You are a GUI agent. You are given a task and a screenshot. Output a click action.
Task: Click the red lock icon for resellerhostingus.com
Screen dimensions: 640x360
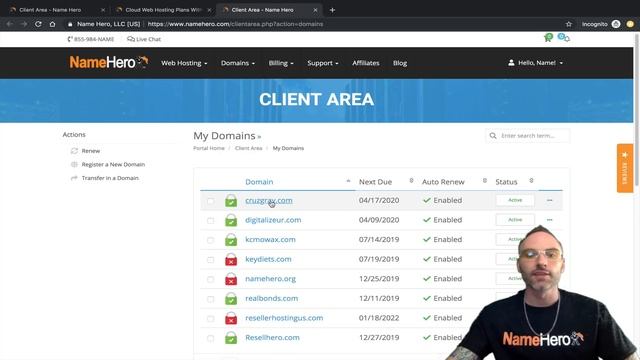pyautogui.click(x=231, y=318)
